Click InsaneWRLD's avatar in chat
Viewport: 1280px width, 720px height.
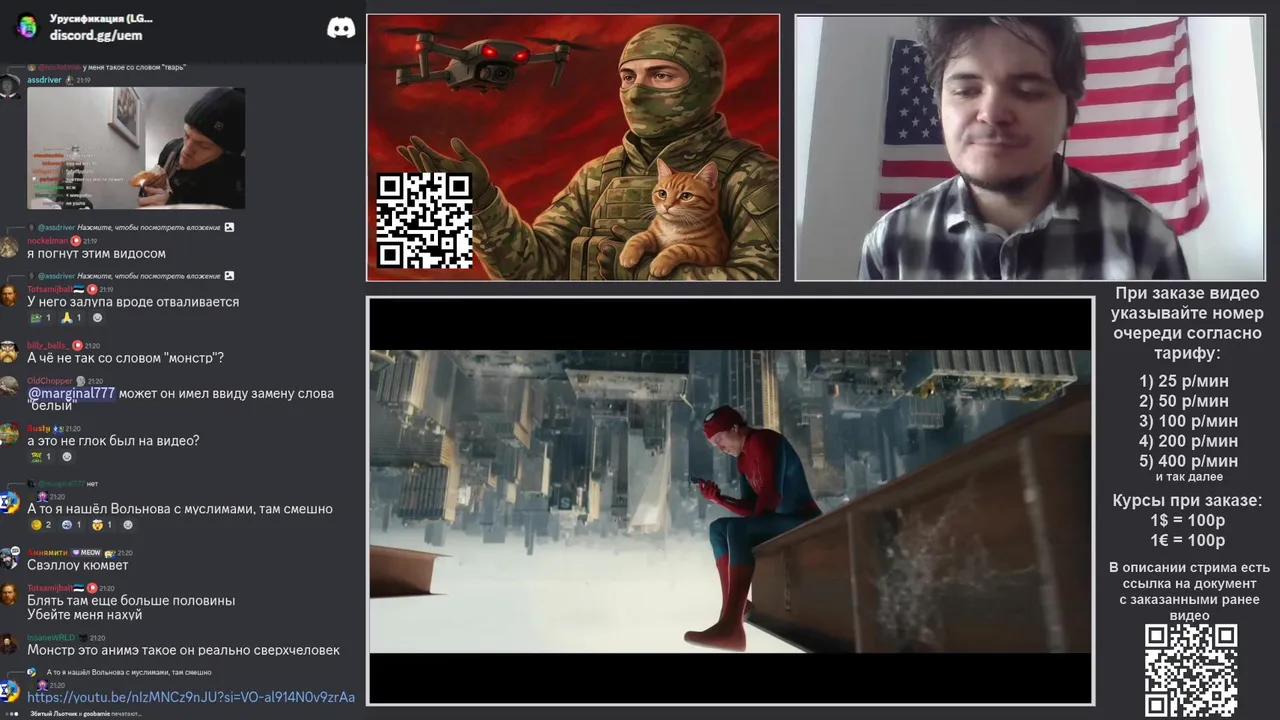click(10, 644)
